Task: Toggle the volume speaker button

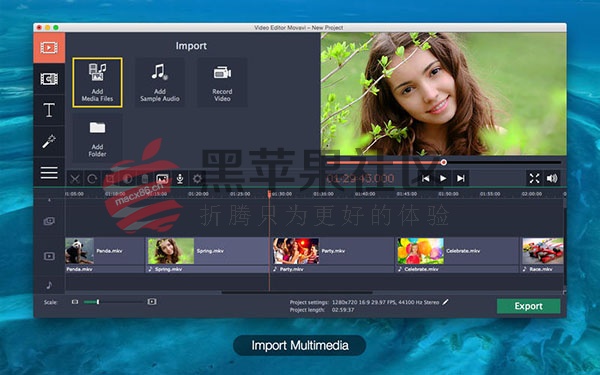Action: click(552, 178)
